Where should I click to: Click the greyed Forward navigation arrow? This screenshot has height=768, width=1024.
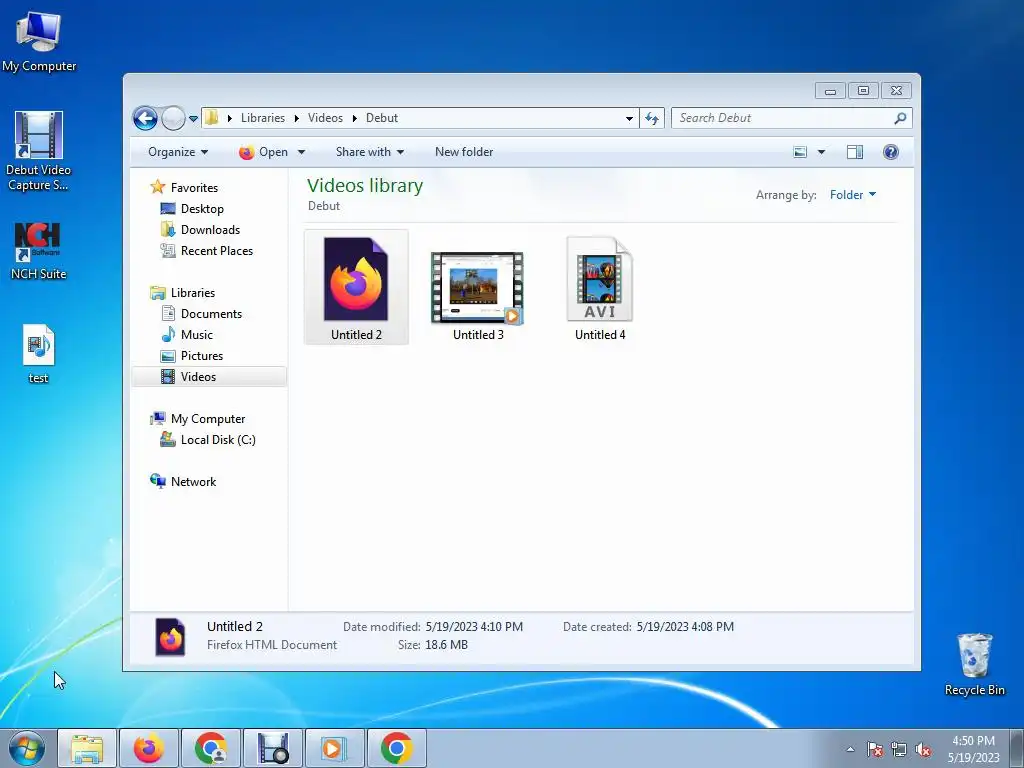tap(173, 118)
